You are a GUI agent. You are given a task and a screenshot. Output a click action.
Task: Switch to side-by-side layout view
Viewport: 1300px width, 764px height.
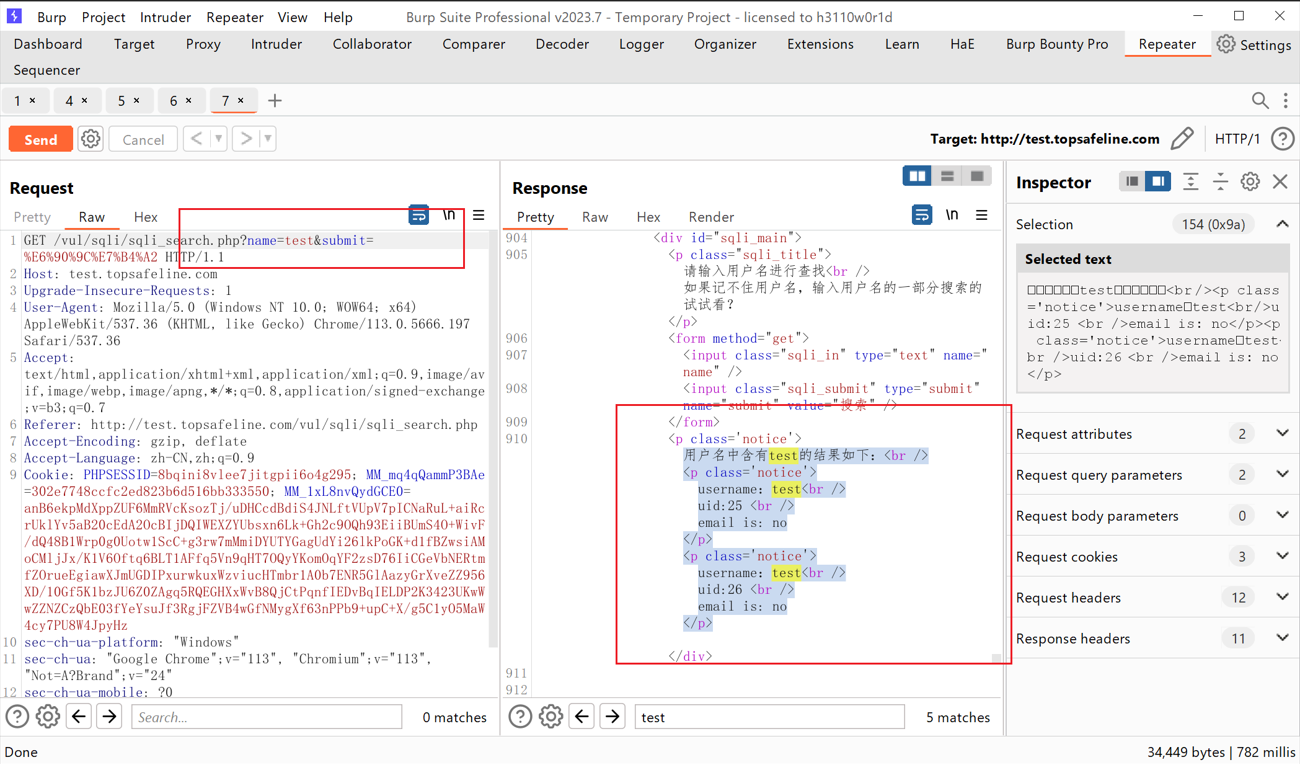[917, 176]
